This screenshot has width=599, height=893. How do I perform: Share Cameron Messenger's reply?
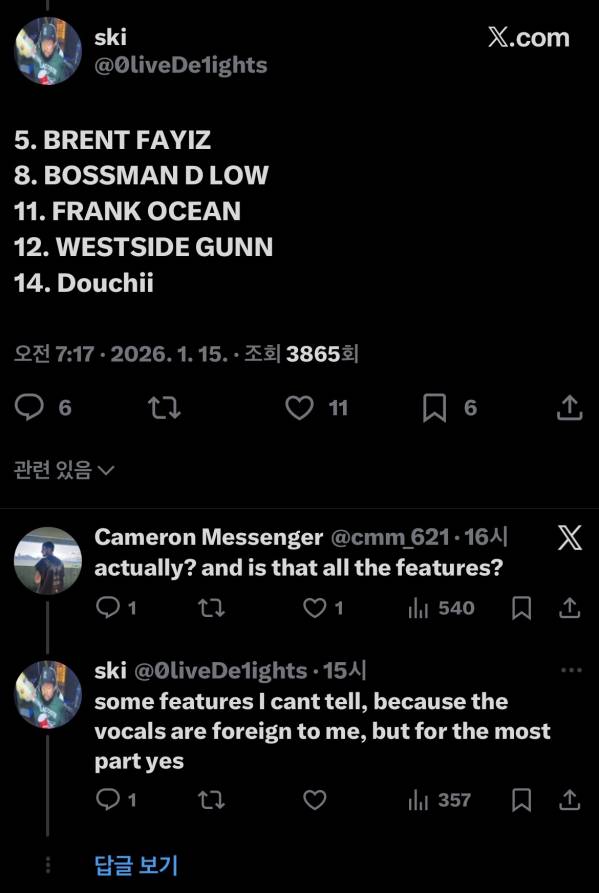(569, 608)
